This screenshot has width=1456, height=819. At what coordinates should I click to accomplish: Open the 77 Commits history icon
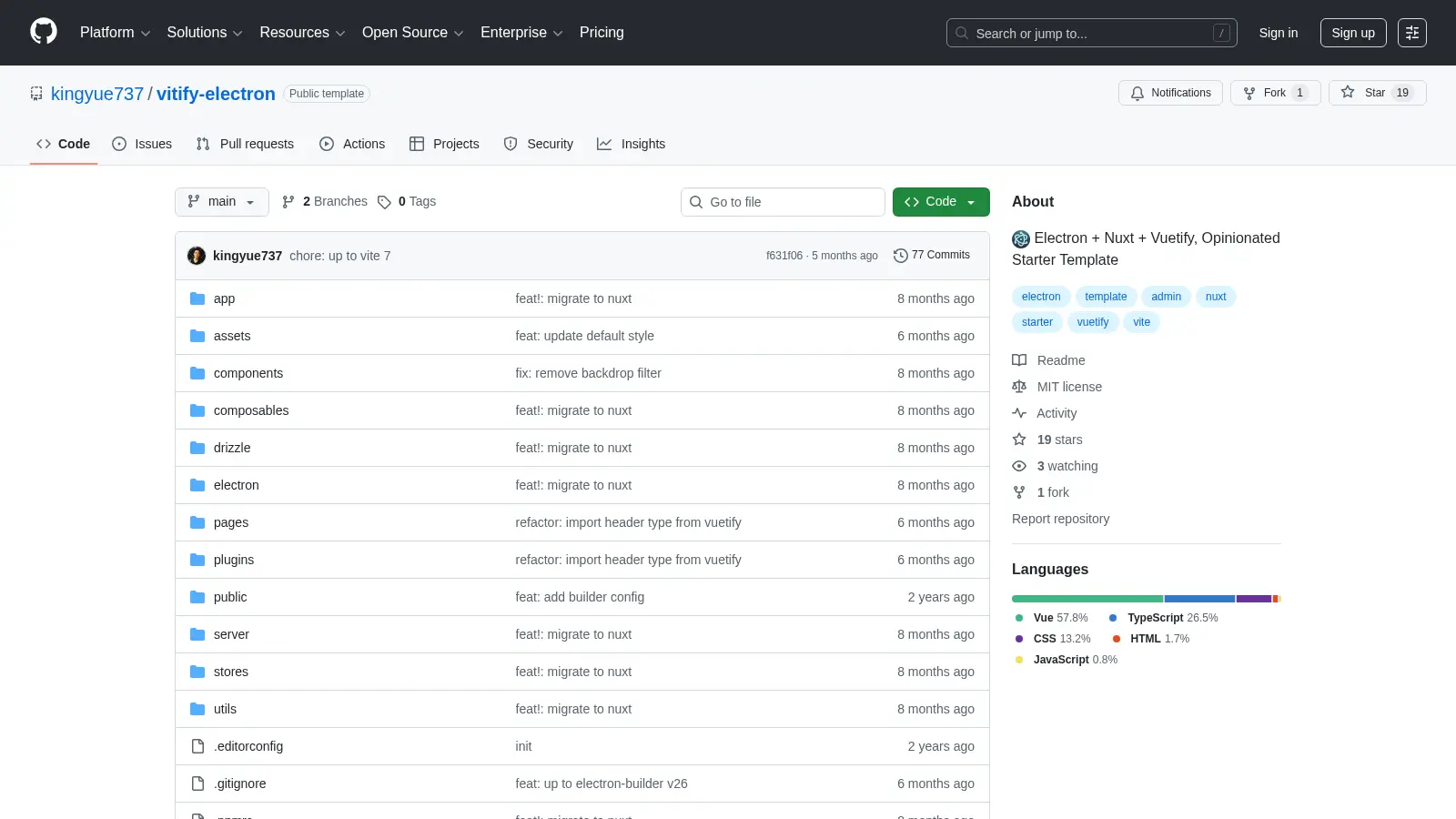click(901, 256)
